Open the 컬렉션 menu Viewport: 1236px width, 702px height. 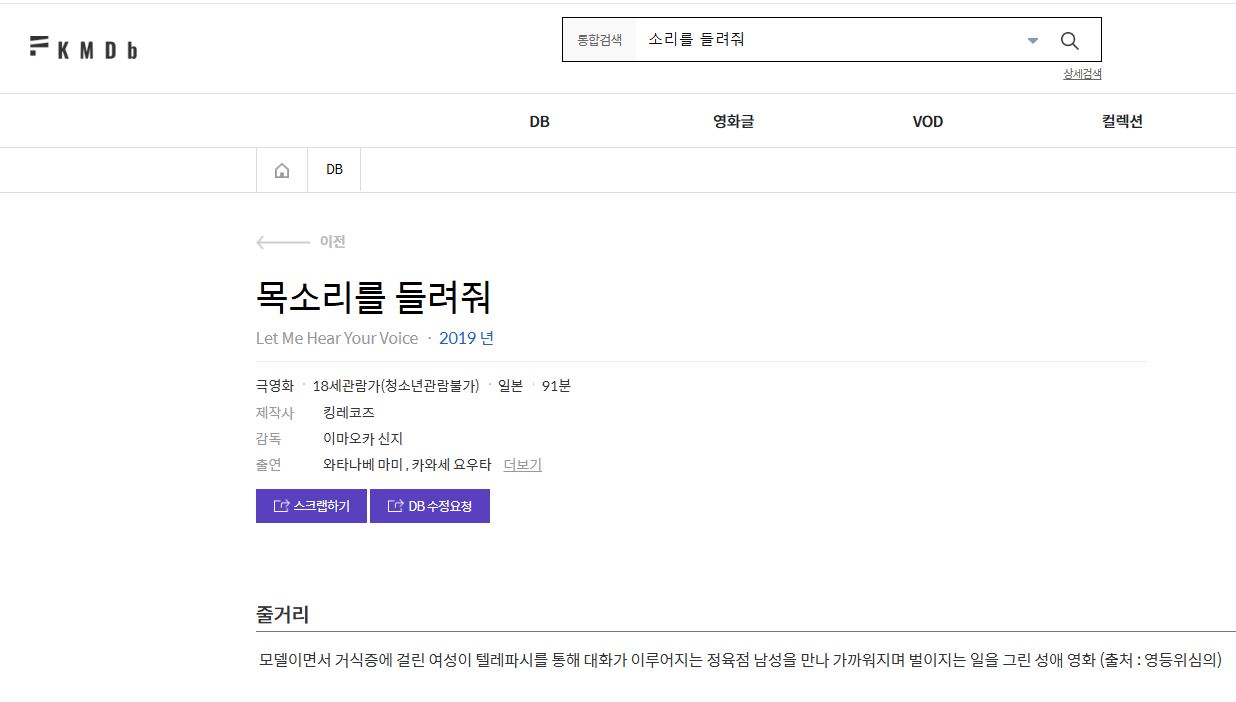click(x=1122, y=121)
